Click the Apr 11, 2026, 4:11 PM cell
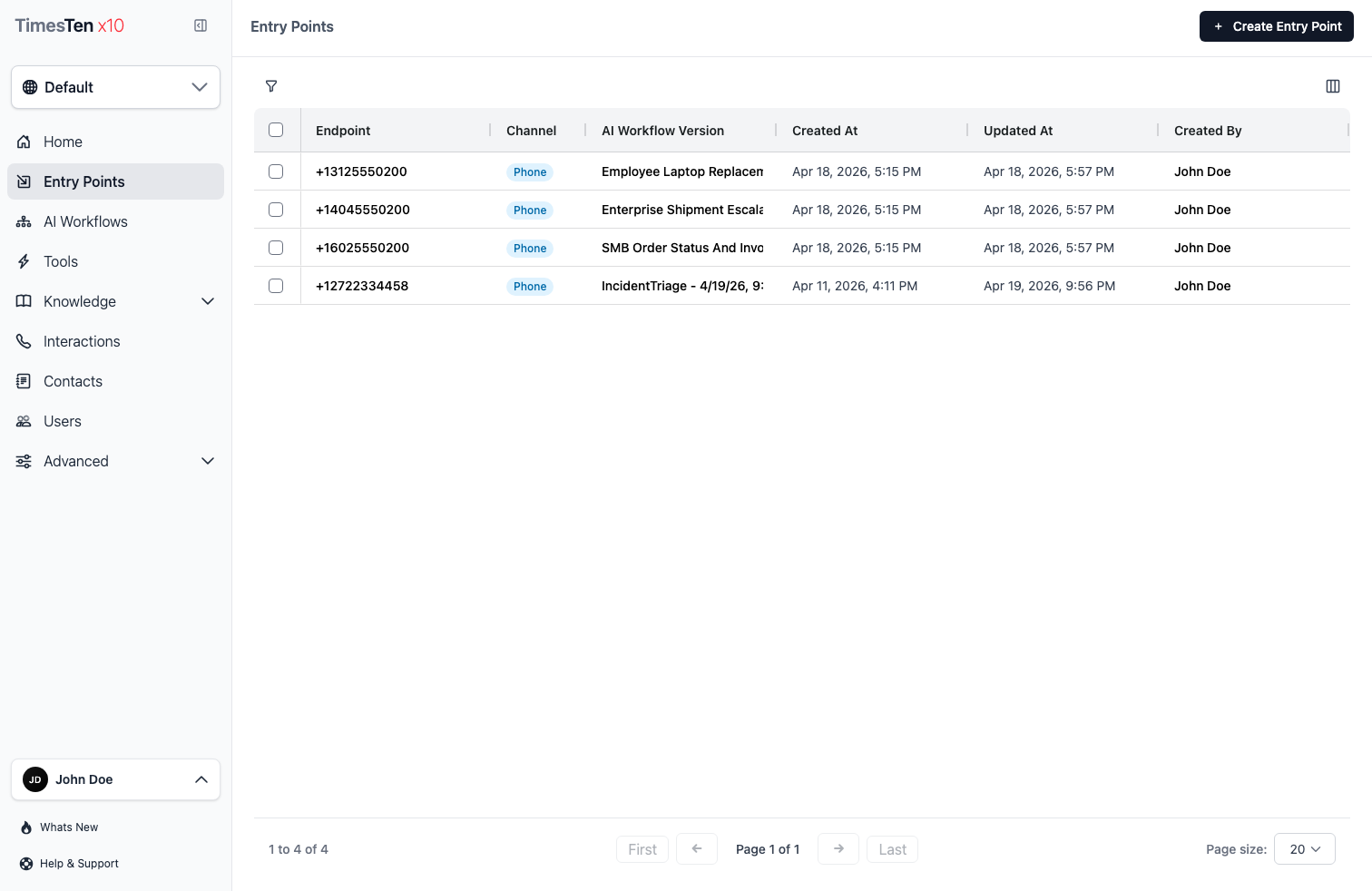This screenshot has height=891, width=1372. point(855,286)
